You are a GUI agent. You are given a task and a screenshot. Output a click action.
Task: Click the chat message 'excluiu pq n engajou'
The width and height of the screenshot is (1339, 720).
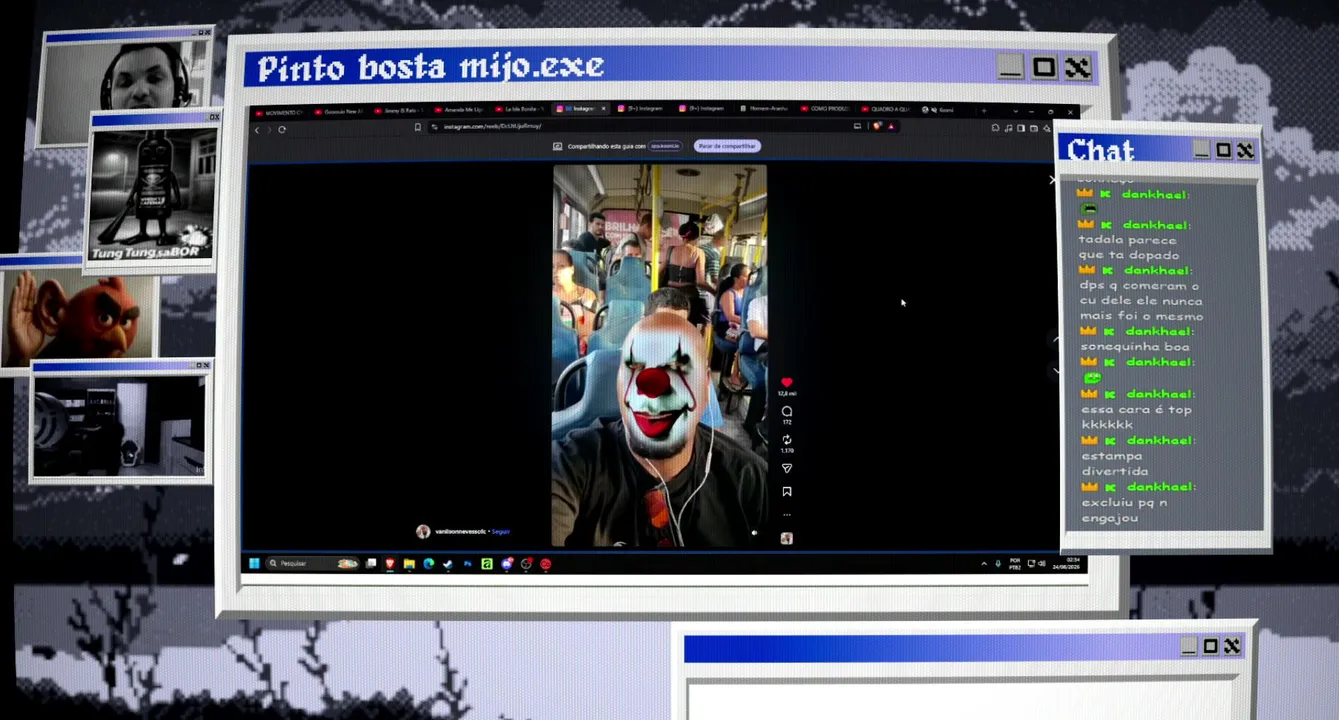[1124, 510]
